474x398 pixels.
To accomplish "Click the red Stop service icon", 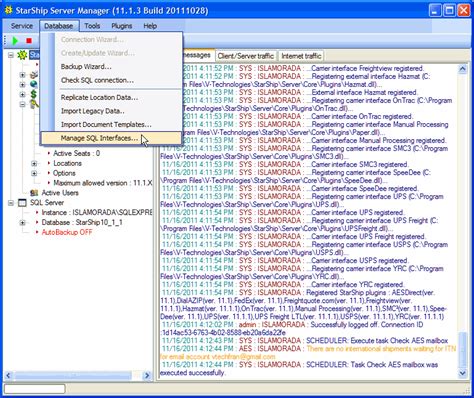I will [29, 41].
